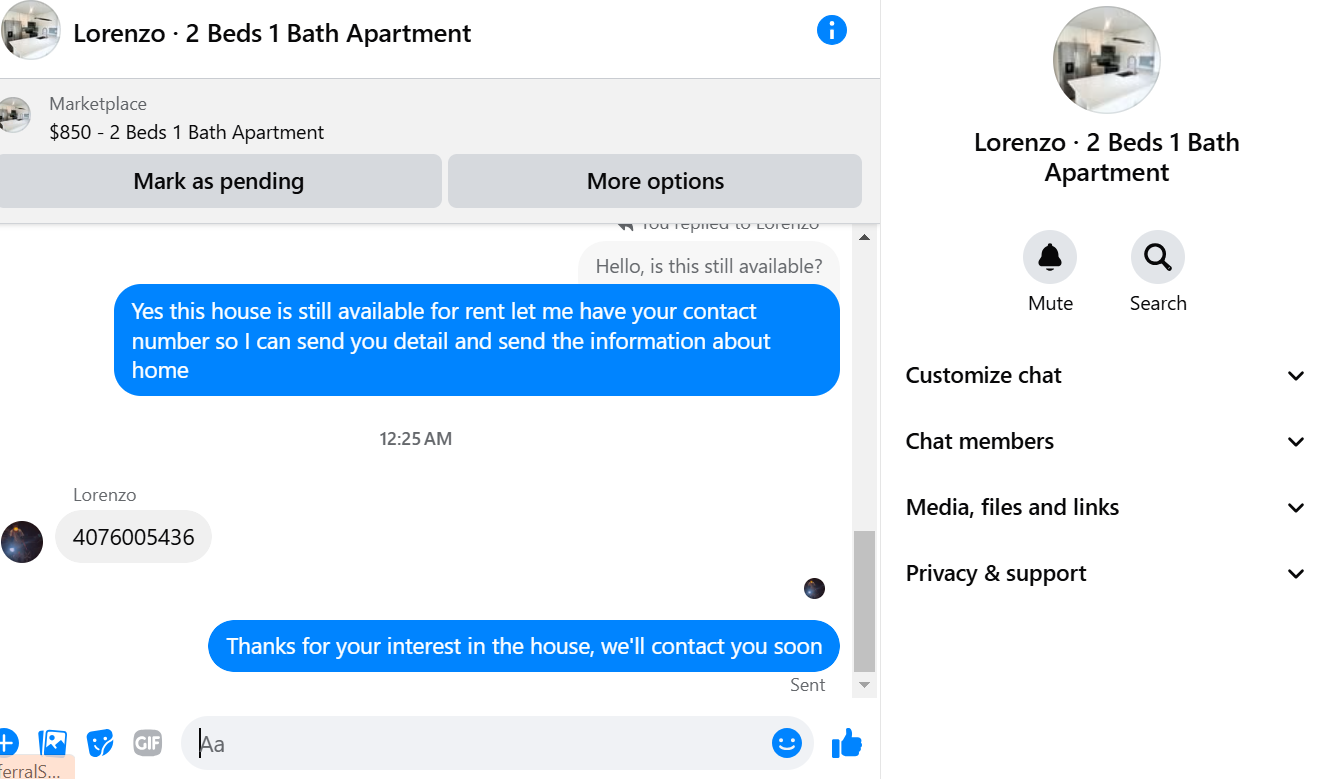This screenshot has width=1330, height=779.
Task: Click the chat scrollbar down arrow
Action: 865,685
